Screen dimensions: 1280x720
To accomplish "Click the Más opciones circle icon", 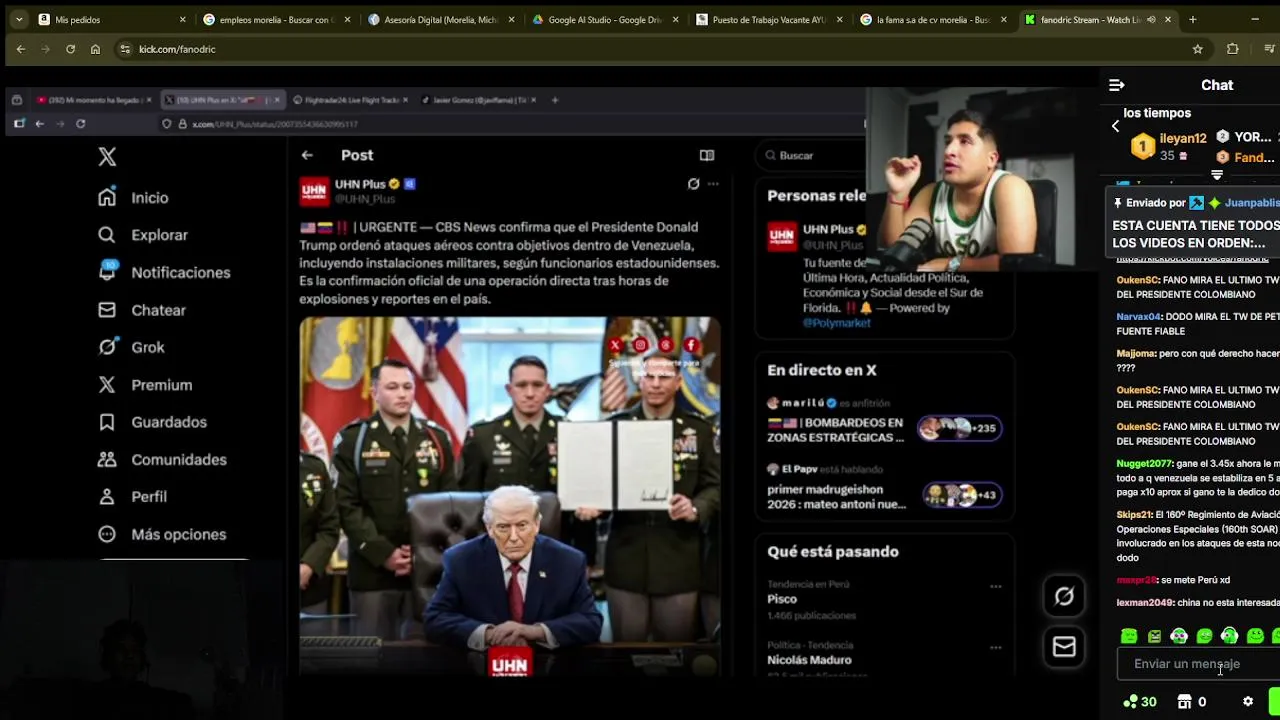I will (x=107, y=534).
